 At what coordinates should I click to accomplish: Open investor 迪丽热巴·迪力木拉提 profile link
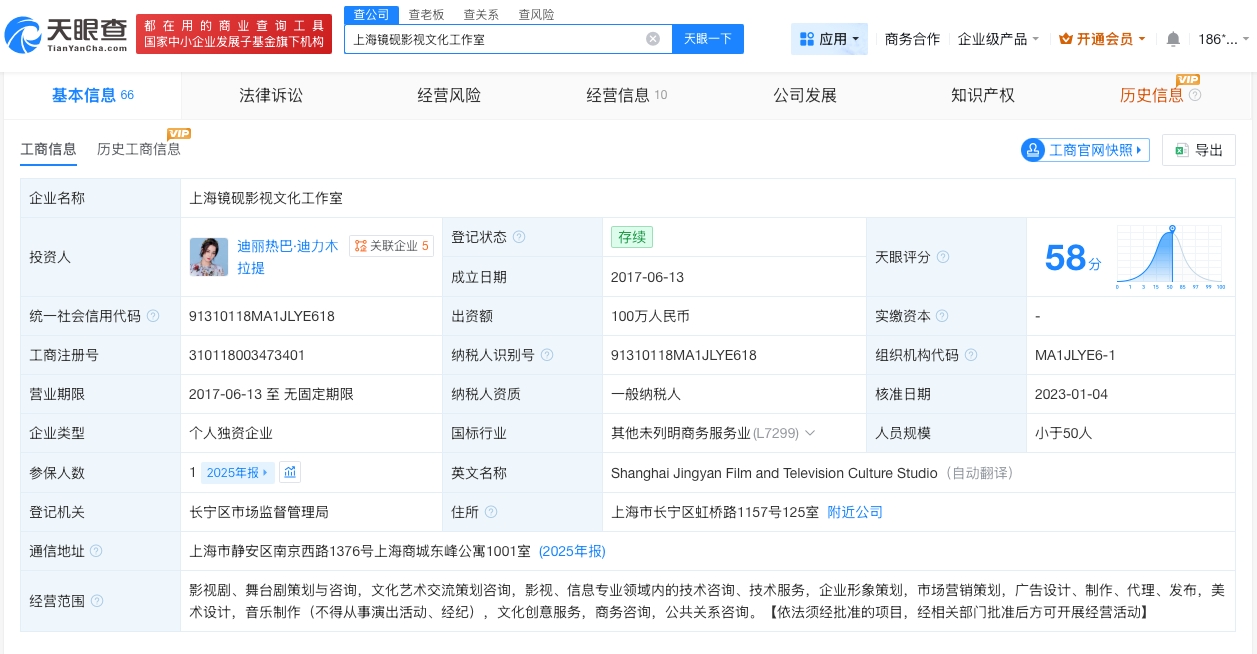[x=287, y=257]
